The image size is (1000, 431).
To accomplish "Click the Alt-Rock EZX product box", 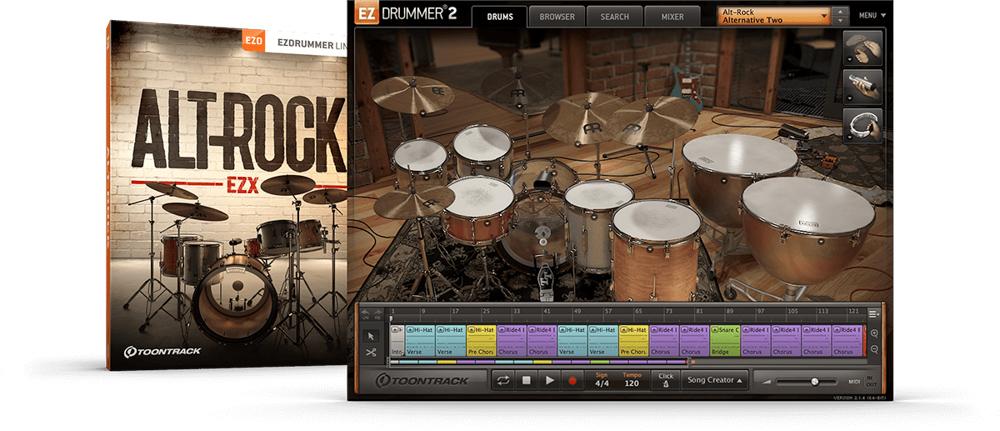I will click(x=228, y=194).
